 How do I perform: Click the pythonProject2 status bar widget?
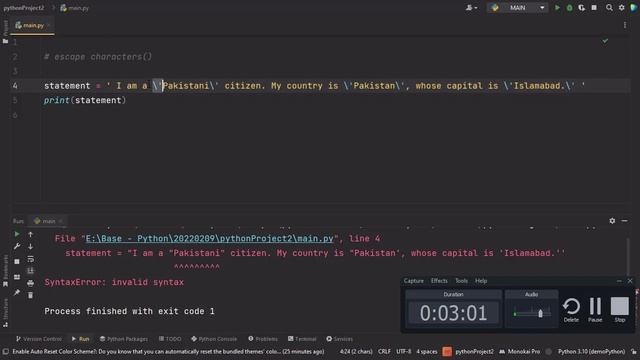[474, 351]
